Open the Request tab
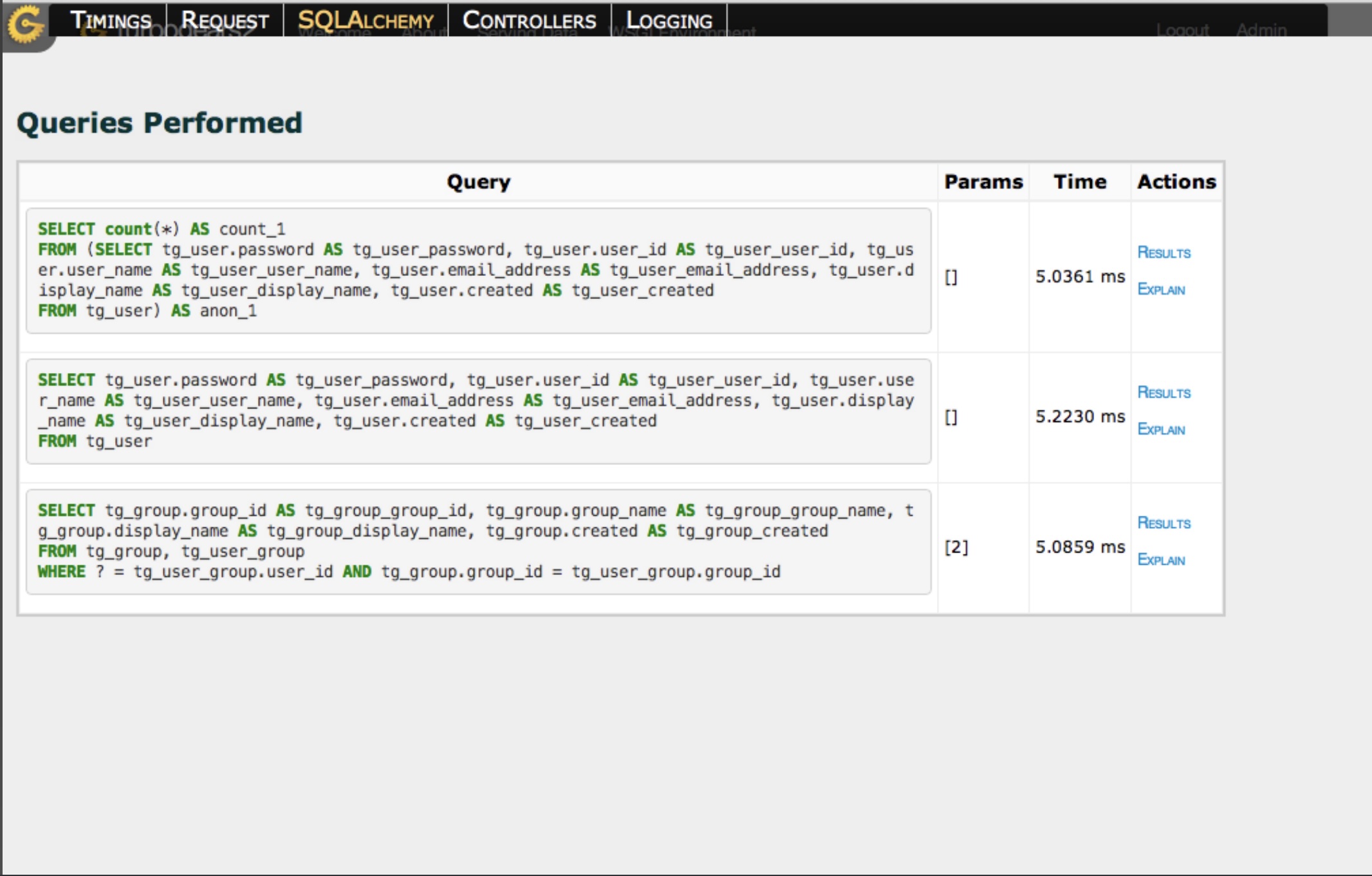This screenshot has height=876, width=1372. point(225,21)
